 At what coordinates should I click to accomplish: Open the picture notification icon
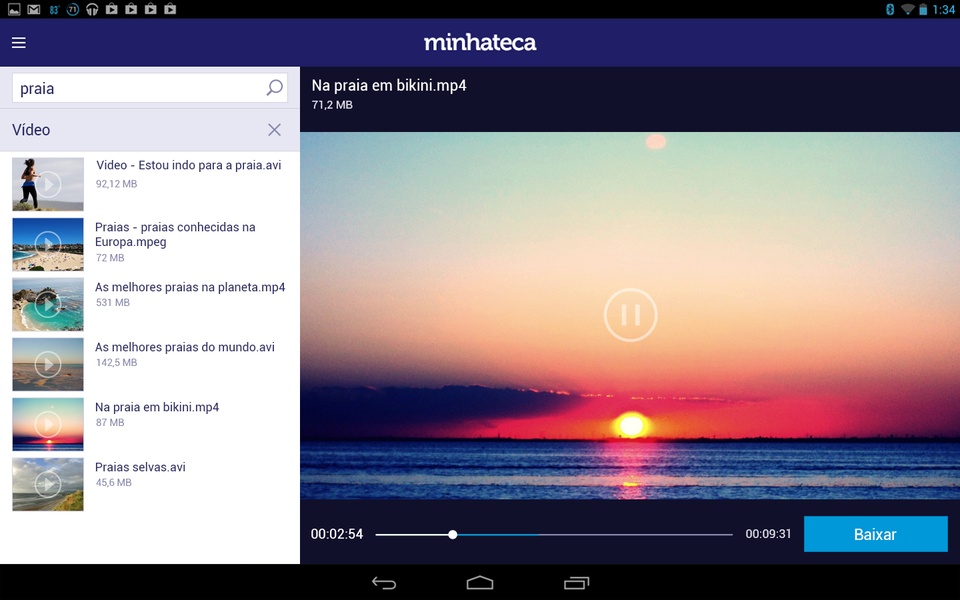click(14, 9)
